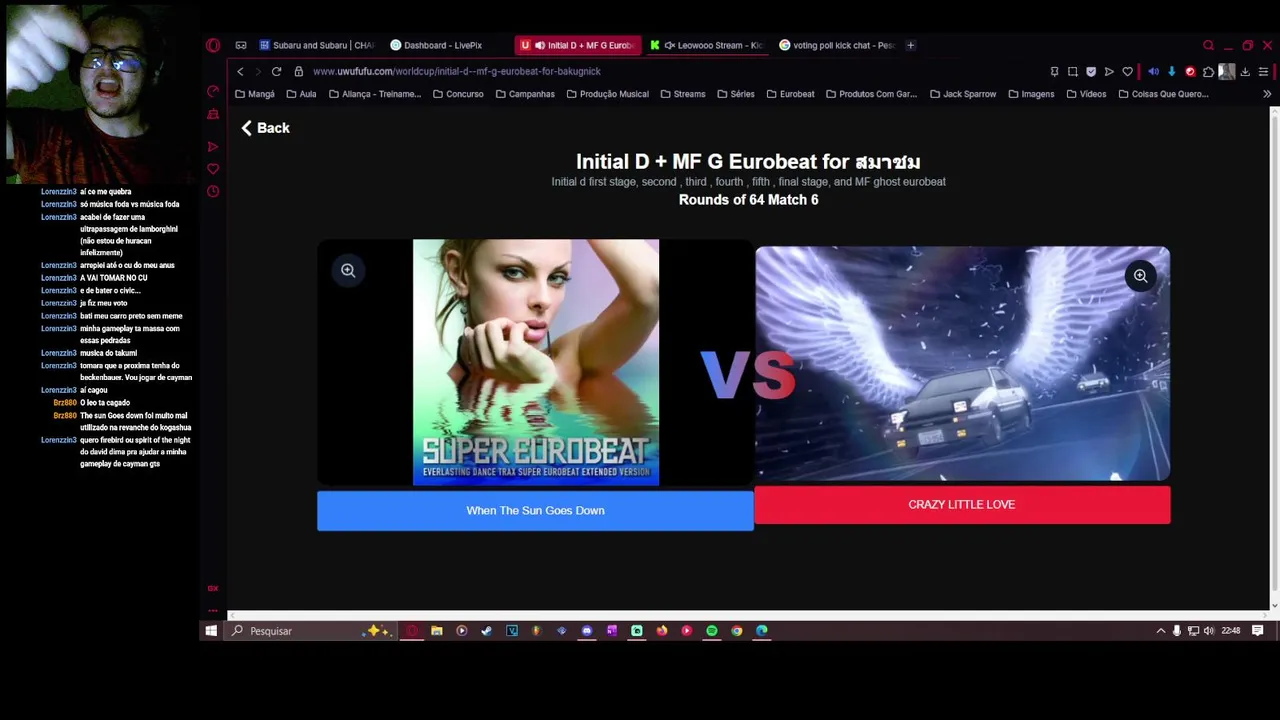Open the Concurso bookmarks folder
Viewport: 1280px width, 720px height.
coord(458,94)
